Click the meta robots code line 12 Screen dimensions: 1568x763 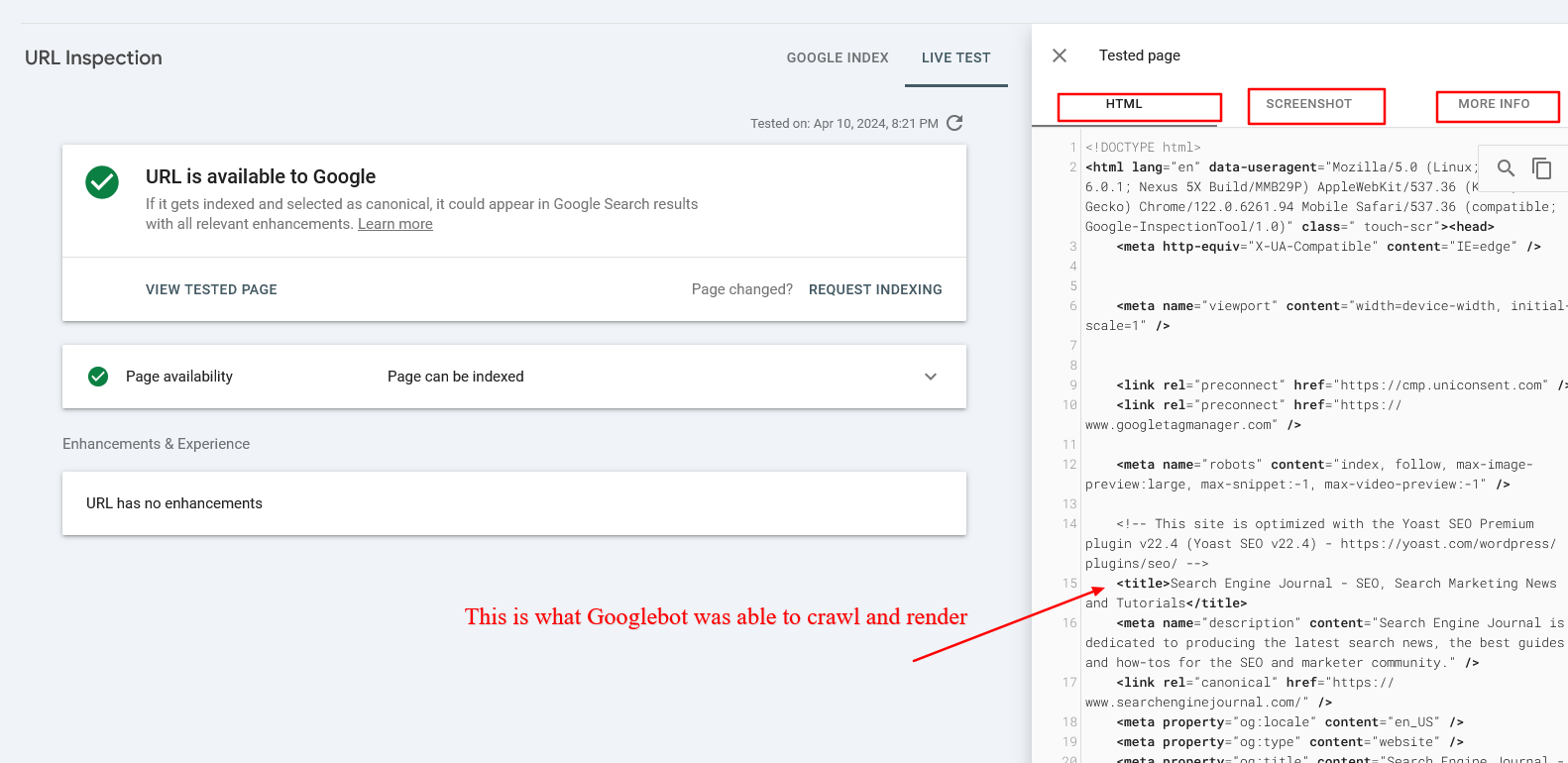tap(1308, 475)
